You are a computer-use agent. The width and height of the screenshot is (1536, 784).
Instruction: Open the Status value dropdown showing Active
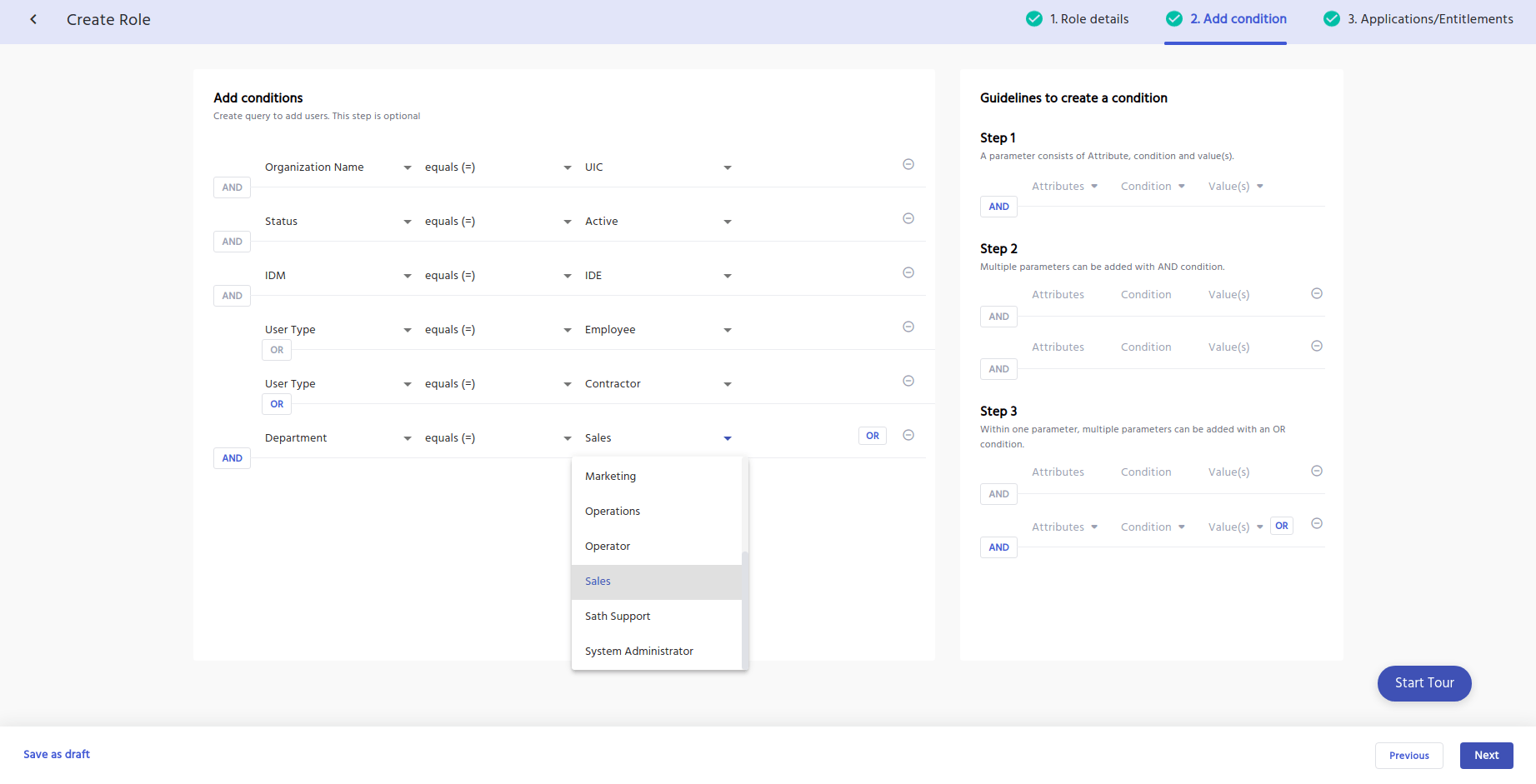727,222
